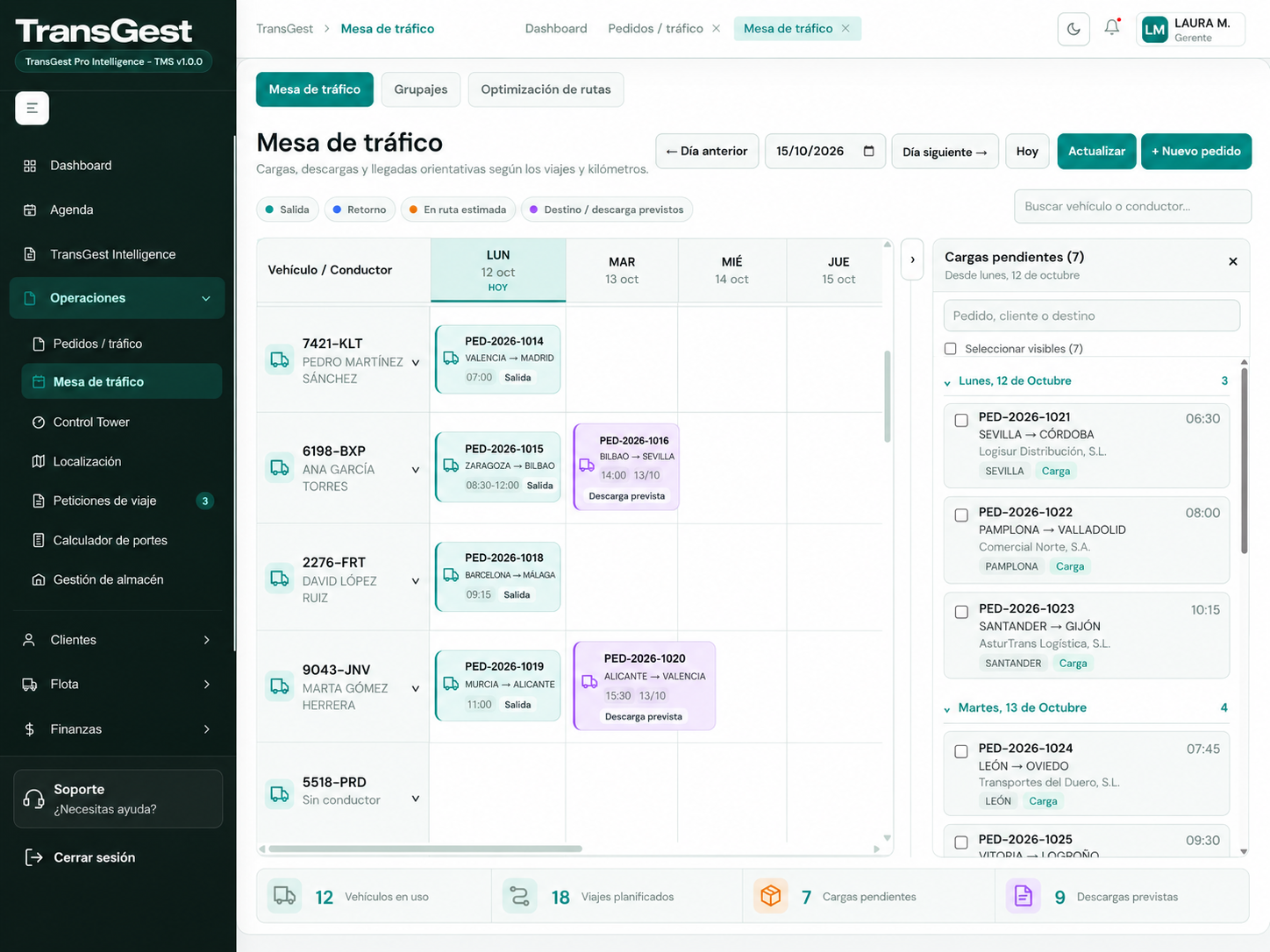1270x952 pixels.
Task: Click the Localización map icon
Action: [39, 461]
